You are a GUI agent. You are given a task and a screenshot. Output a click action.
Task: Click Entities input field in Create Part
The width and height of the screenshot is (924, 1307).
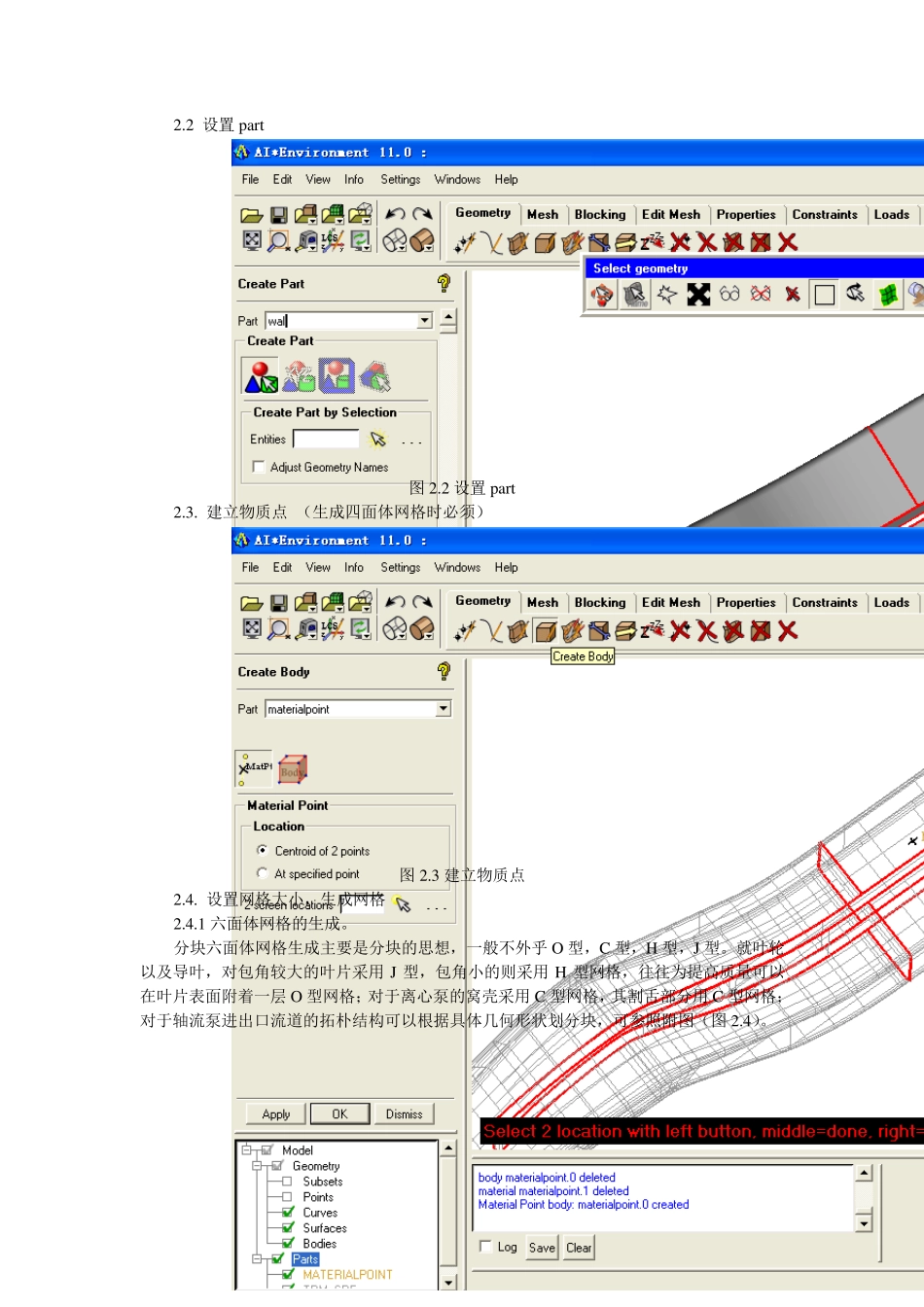click(327, 440)
